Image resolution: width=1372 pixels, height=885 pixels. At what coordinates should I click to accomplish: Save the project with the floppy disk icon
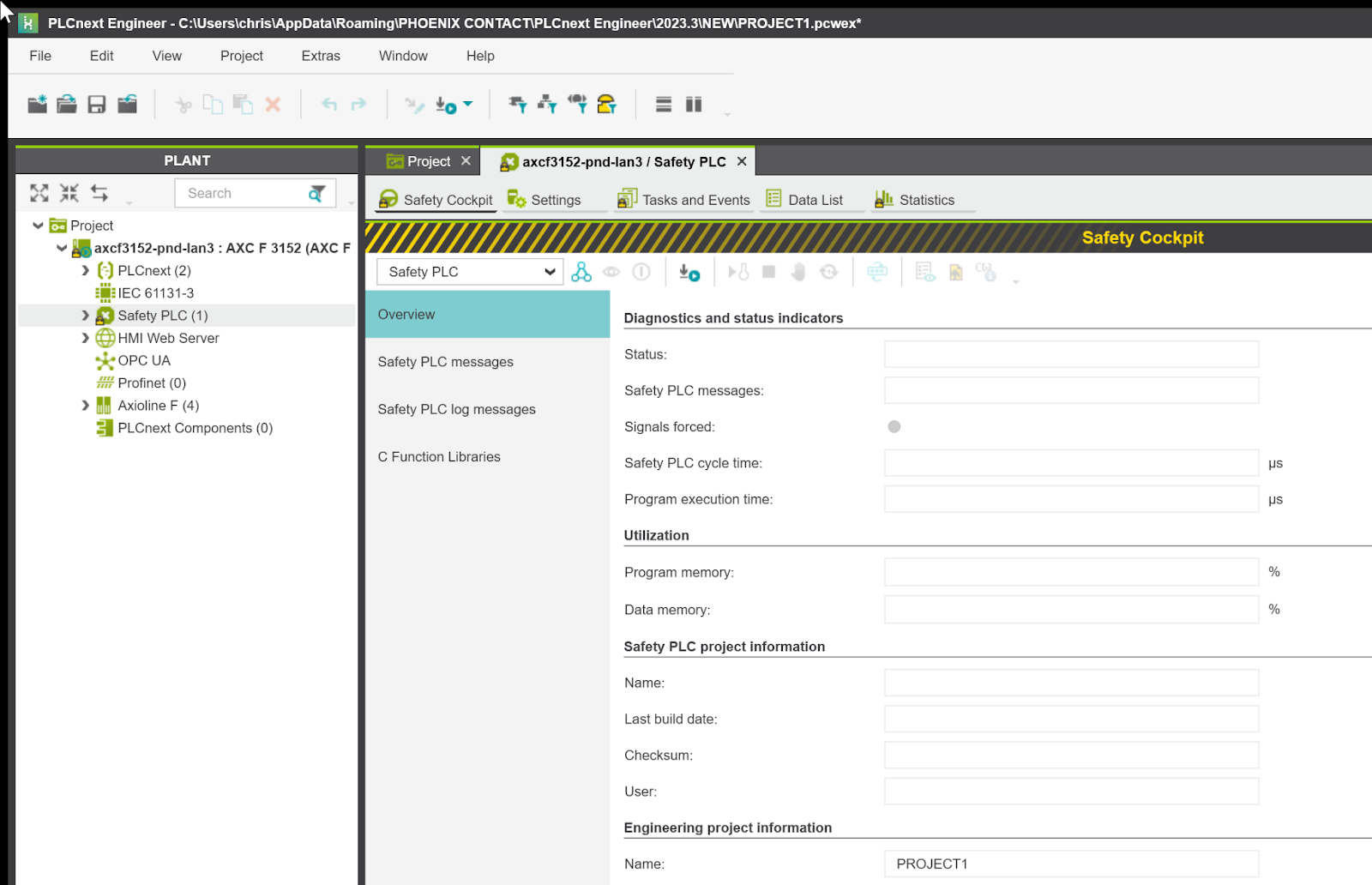97,105
